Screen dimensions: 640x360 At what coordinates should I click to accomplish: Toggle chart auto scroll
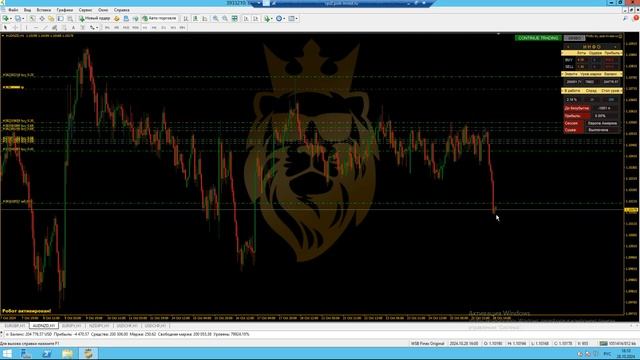[246, 18]
